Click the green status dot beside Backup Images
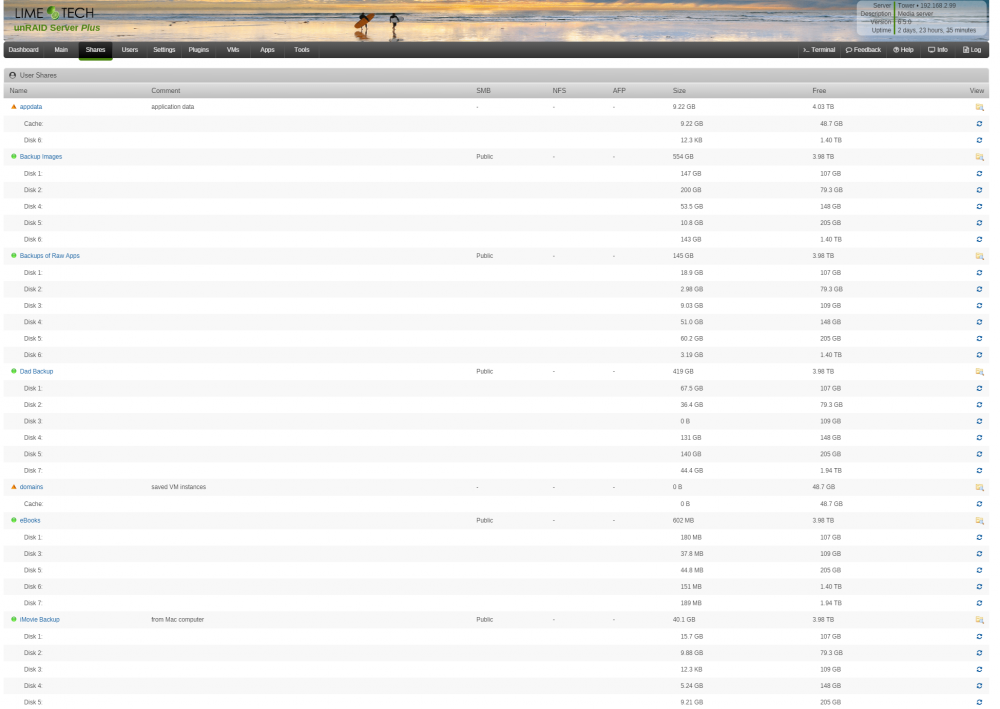The height and width of the screenshot is (709, 1000). click(x=13, y=156)
